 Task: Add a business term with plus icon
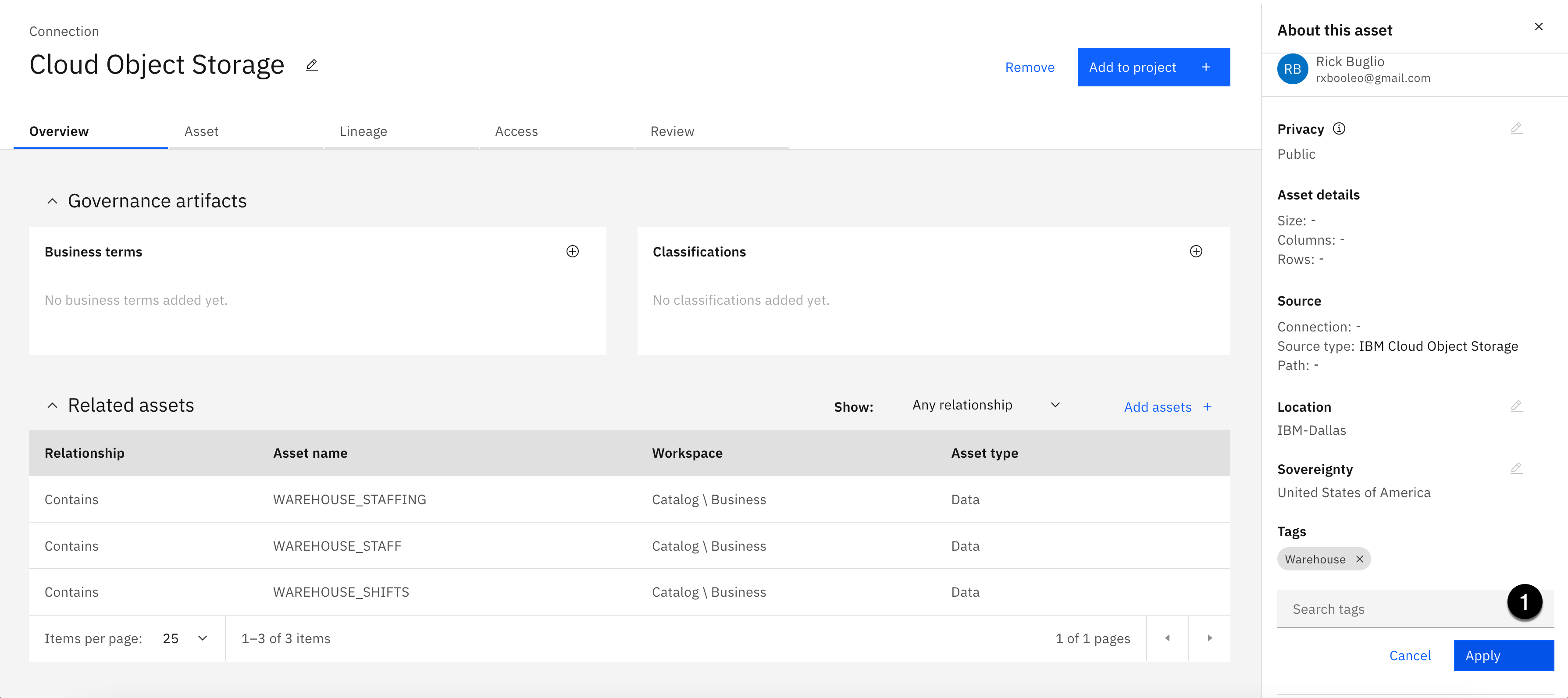tap(572, 251)
